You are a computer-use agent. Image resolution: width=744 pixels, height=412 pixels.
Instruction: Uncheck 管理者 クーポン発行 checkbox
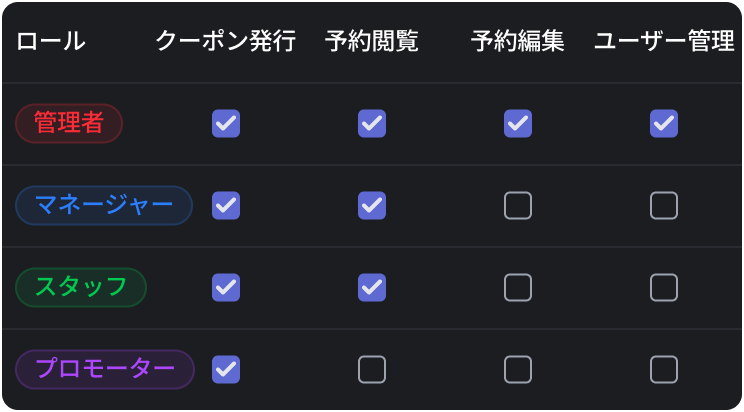[226, 124]
